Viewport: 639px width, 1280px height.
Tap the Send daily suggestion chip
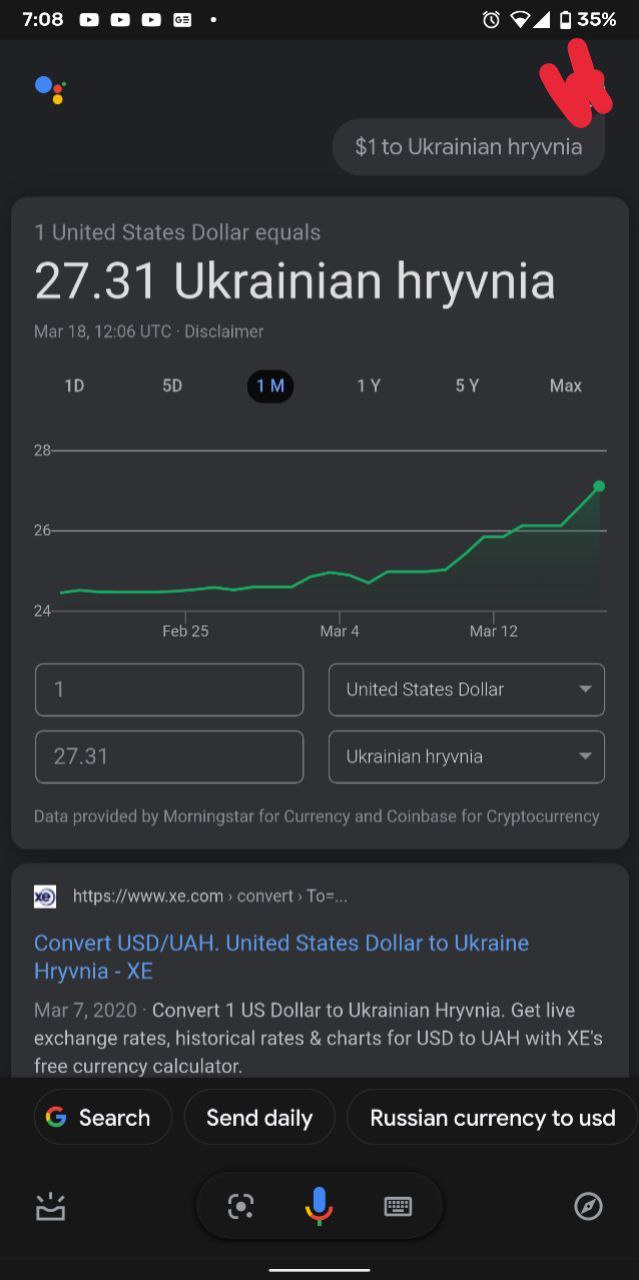point(259,1117)
